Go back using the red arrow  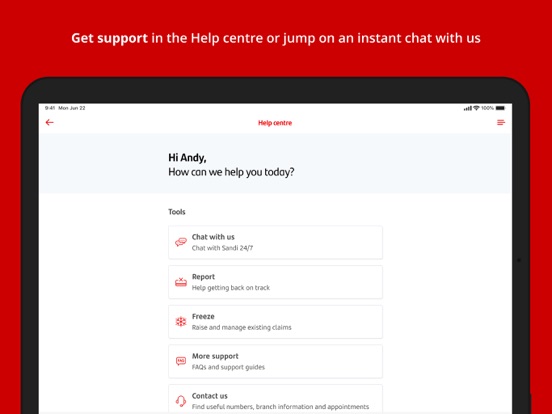[50, 122]
